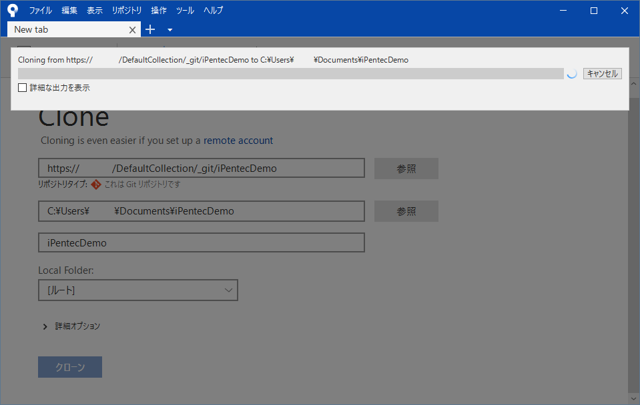Open the 編集 menu
Screen dimensions: 640x405
point(69,10)
